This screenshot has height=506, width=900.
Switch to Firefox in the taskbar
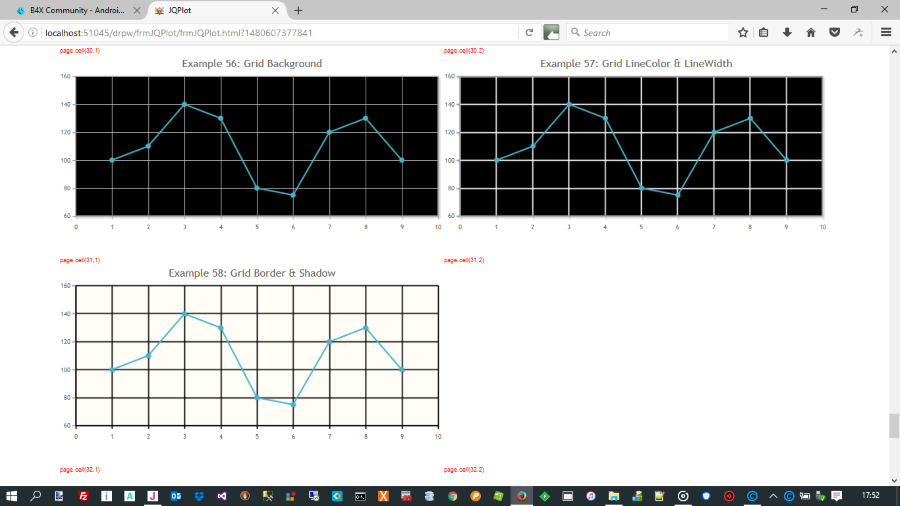(x=521, y=496)
